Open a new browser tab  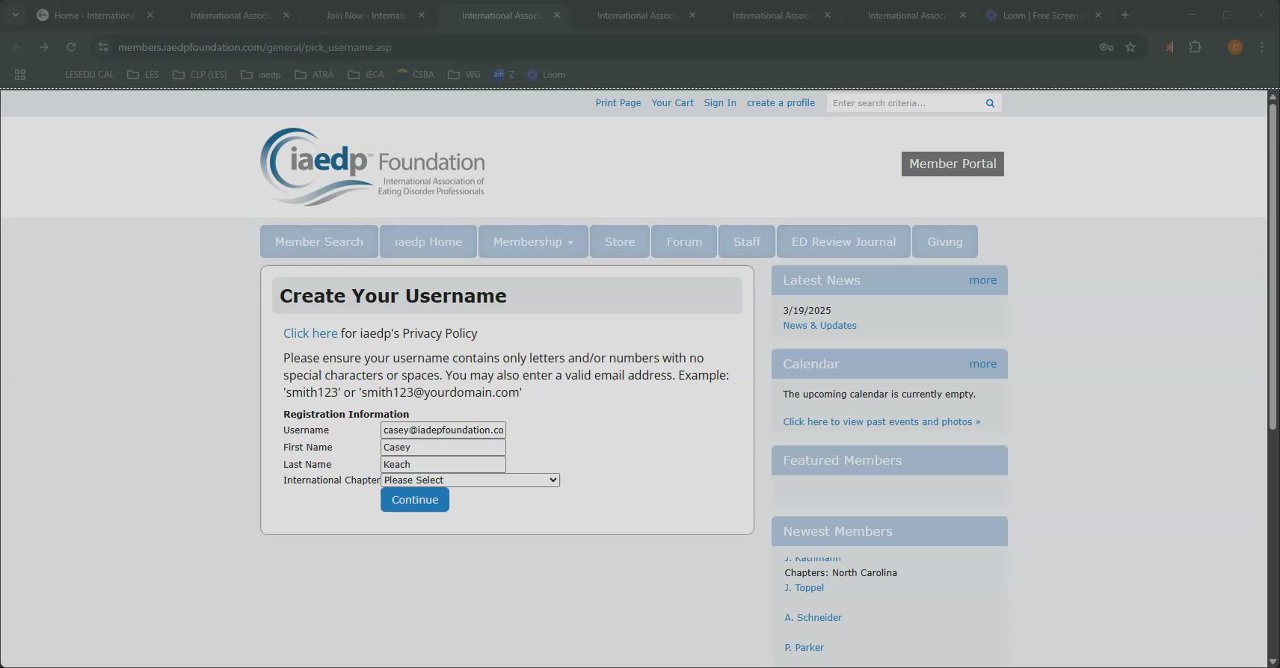1125,15
